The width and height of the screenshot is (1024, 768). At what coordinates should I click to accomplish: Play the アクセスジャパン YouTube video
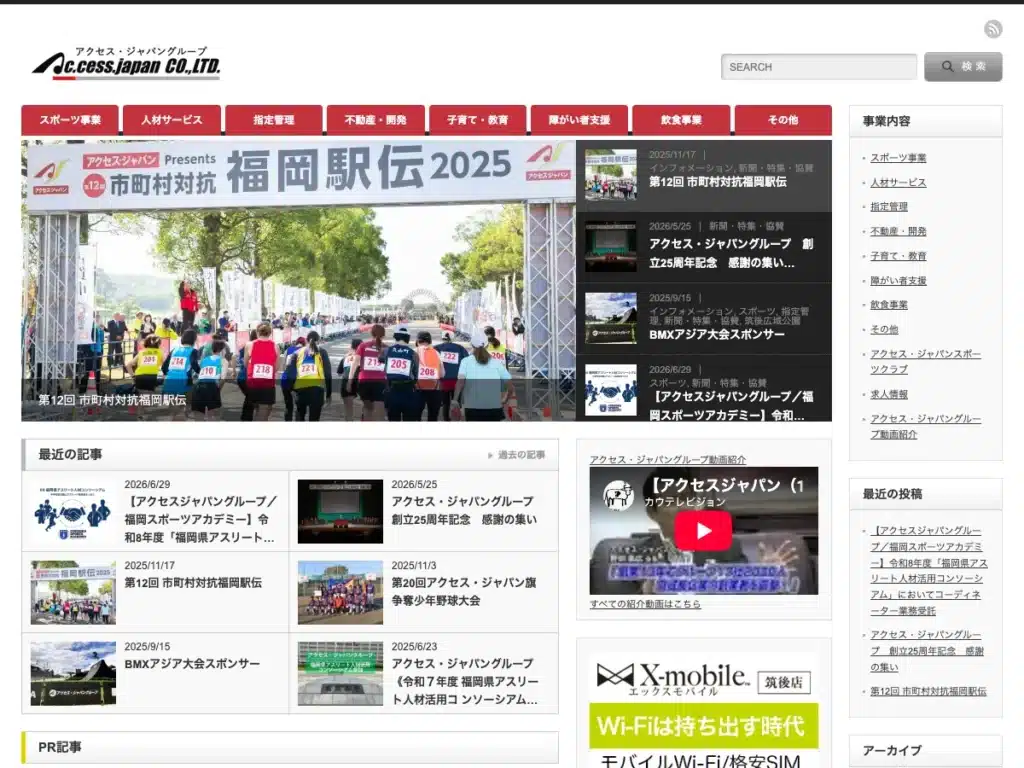(x=703, y=530)
